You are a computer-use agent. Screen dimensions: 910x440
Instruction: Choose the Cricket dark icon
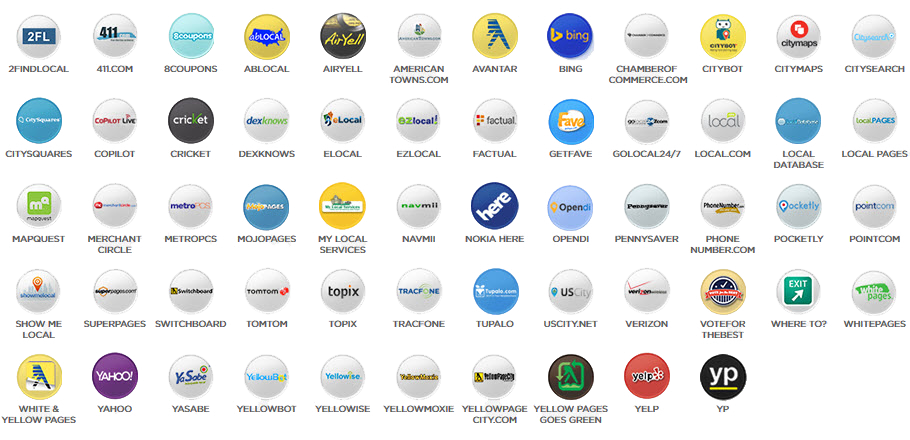click(191, 121)
